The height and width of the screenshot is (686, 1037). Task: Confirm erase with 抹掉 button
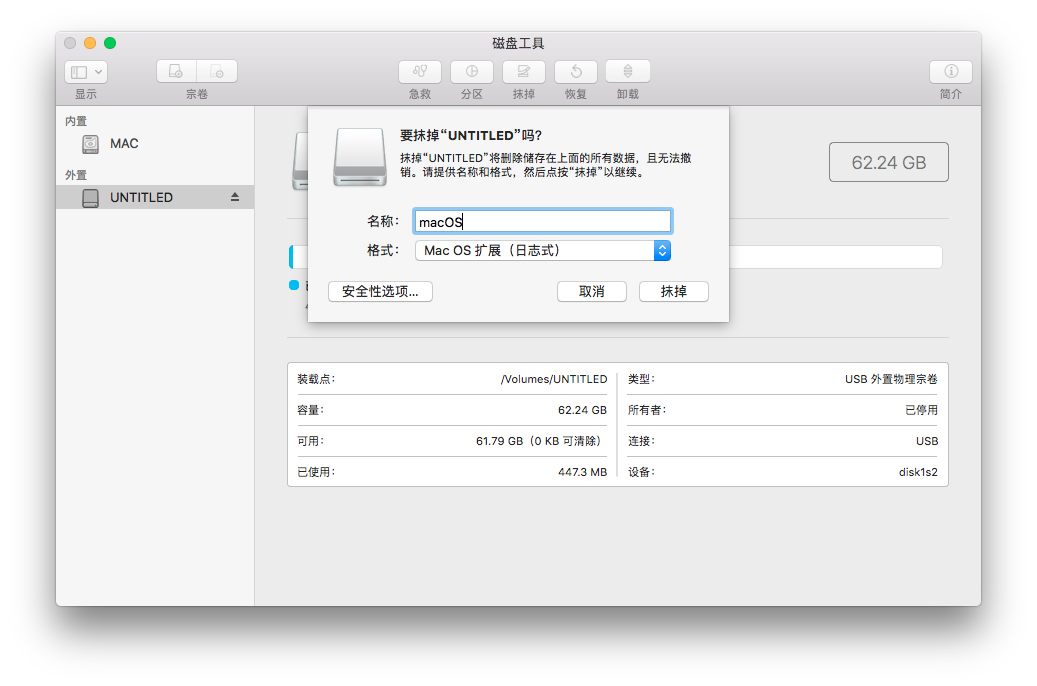click(x=673, y=291)
